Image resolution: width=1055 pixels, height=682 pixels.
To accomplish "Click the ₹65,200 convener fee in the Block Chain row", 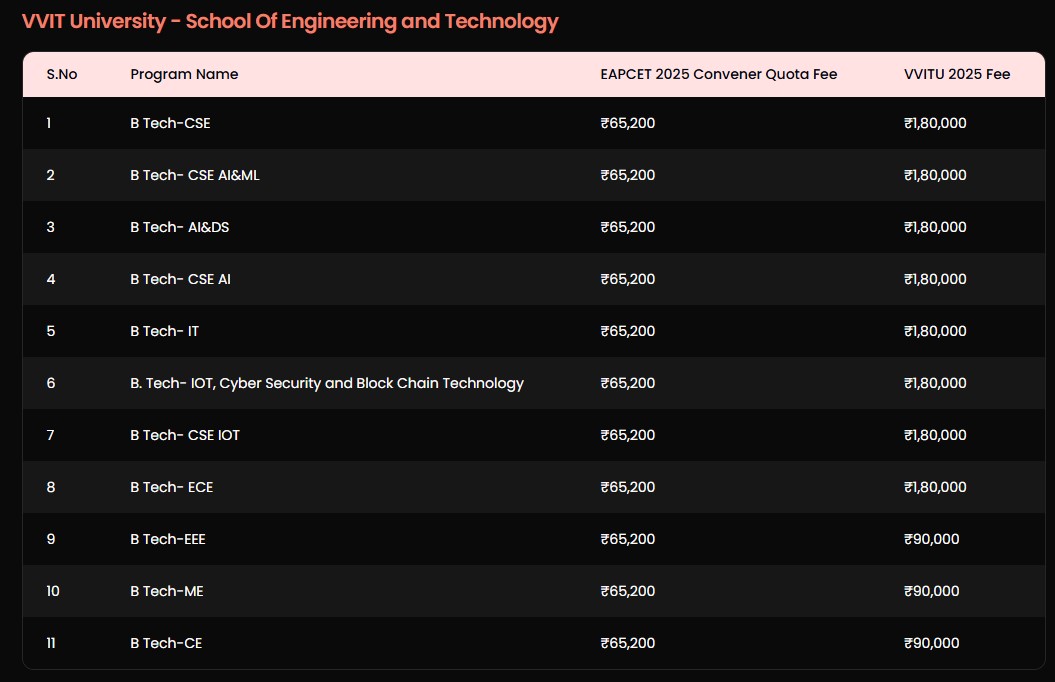I will click(628, 383).
